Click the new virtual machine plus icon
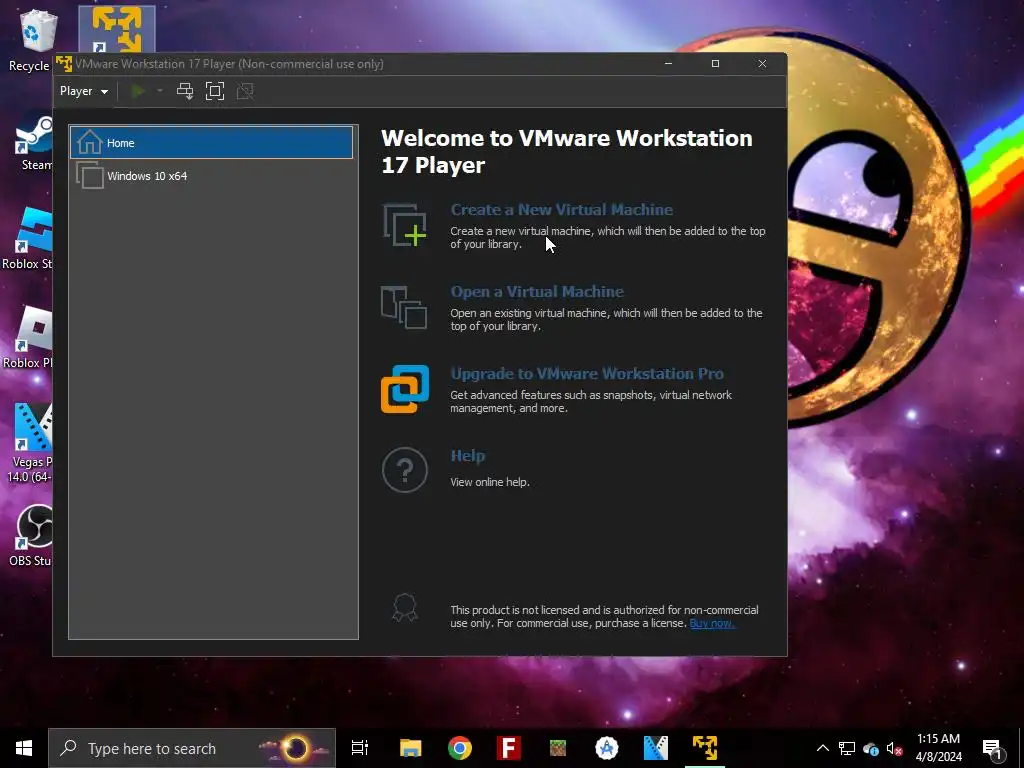This screenshot has height=768, width=1024. pos(405,225)
